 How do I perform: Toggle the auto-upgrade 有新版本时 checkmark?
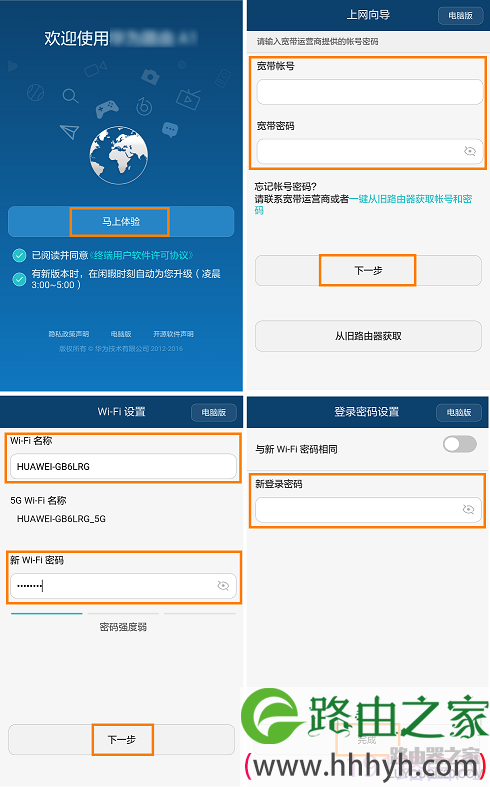tap(19, 279)
